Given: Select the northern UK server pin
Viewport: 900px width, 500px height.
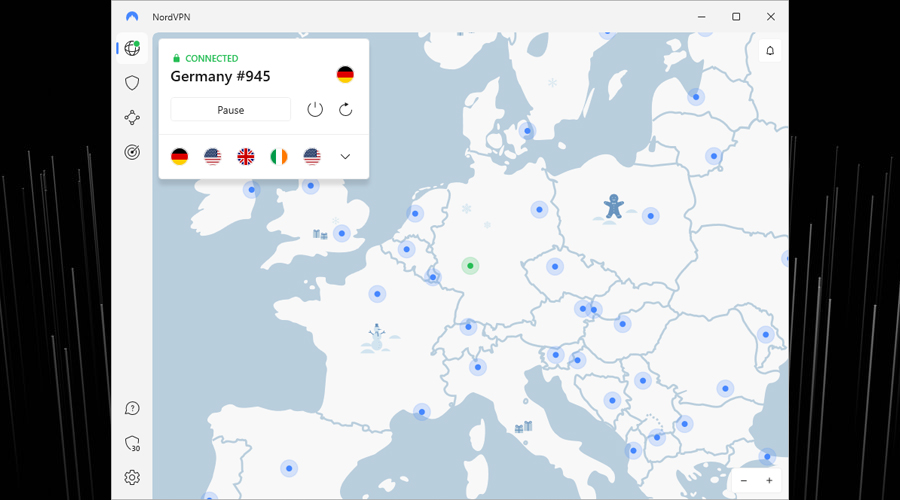Looking at the screenshot, I should click(x=311, y=185).
